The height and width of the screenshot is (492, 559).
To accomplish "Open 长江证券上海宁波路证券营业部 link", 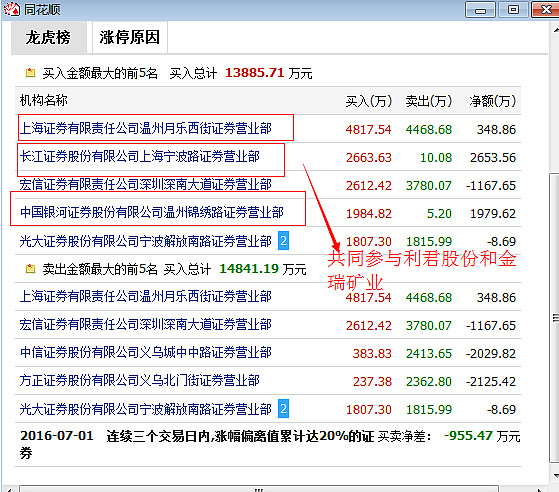I will (140, 157).
